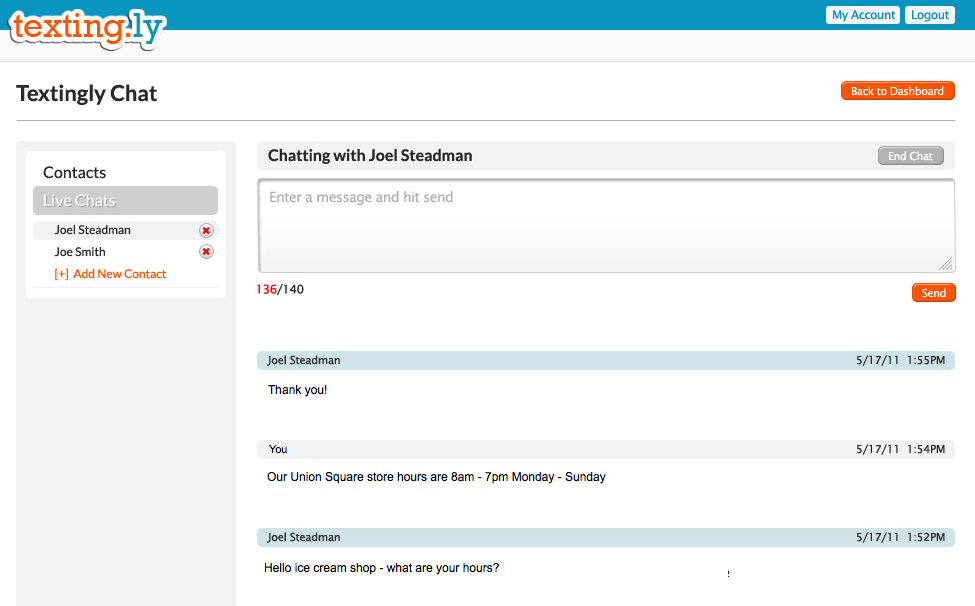This screenshot has width=975, height=606.
Task: Log out via the Logout button
Action: [x=930, y=15]
